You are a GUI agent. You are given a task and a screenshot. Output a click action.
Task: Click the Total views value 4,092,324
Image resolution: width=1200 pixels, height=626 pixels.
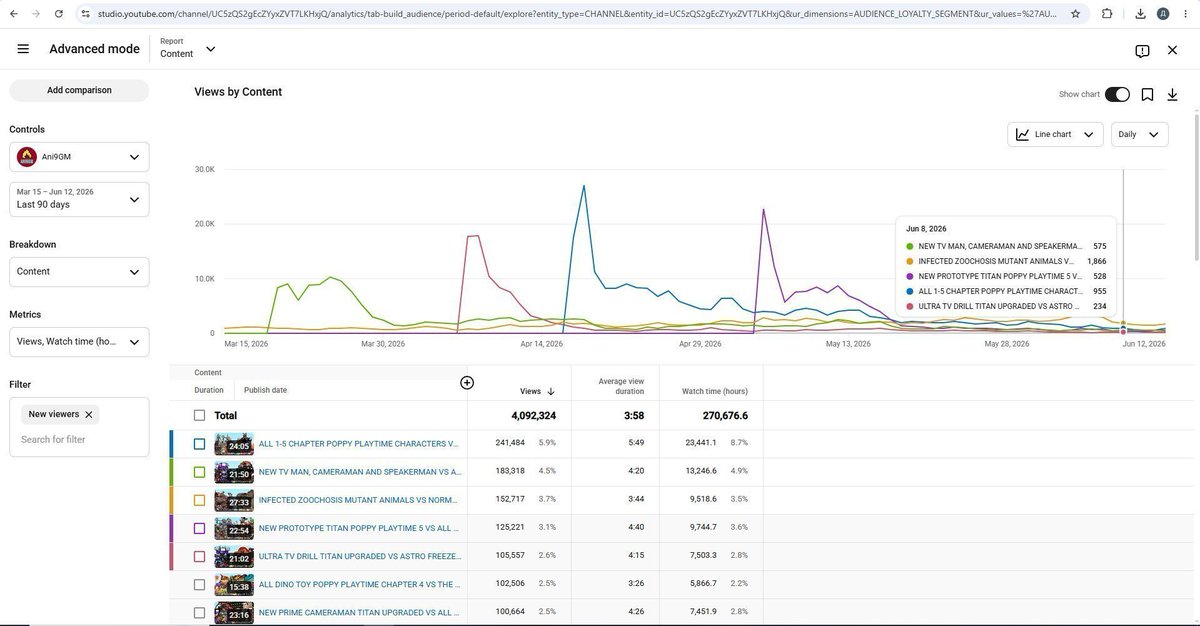pyautogui.click(x=533, y=415)
